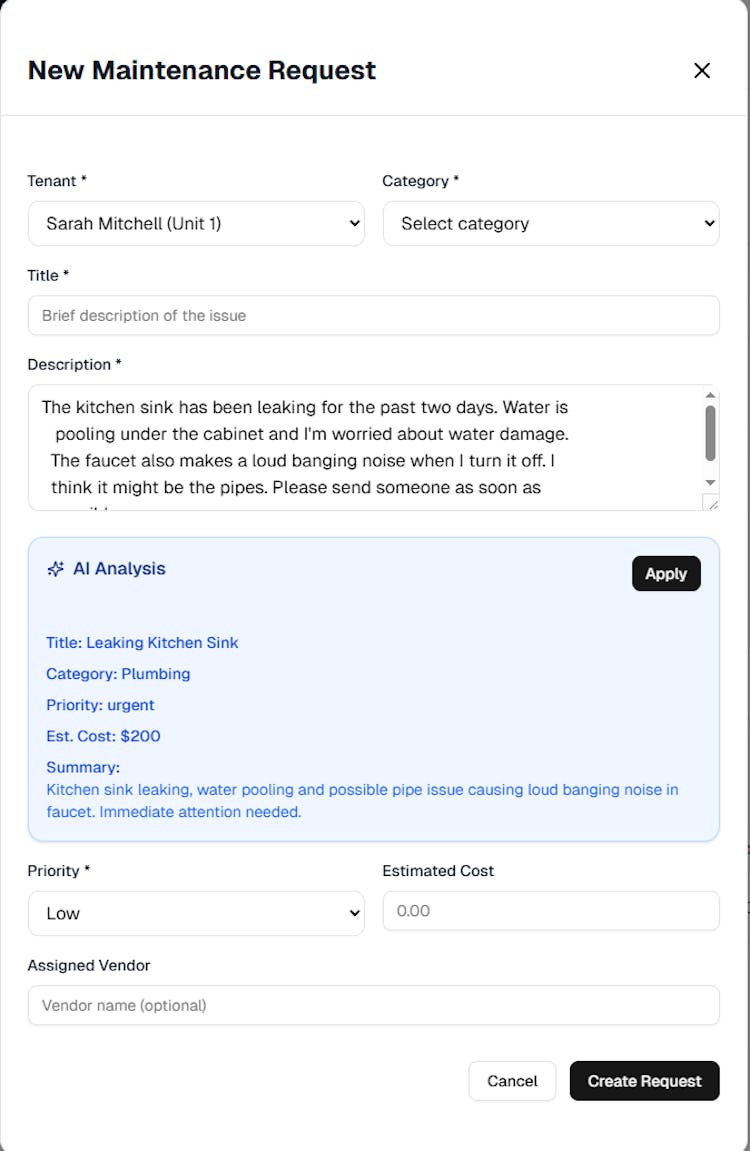This screenshot has width=750, height=1151.
Task: Open the Priority dropdown set to Low
Action: coord(196,913)
